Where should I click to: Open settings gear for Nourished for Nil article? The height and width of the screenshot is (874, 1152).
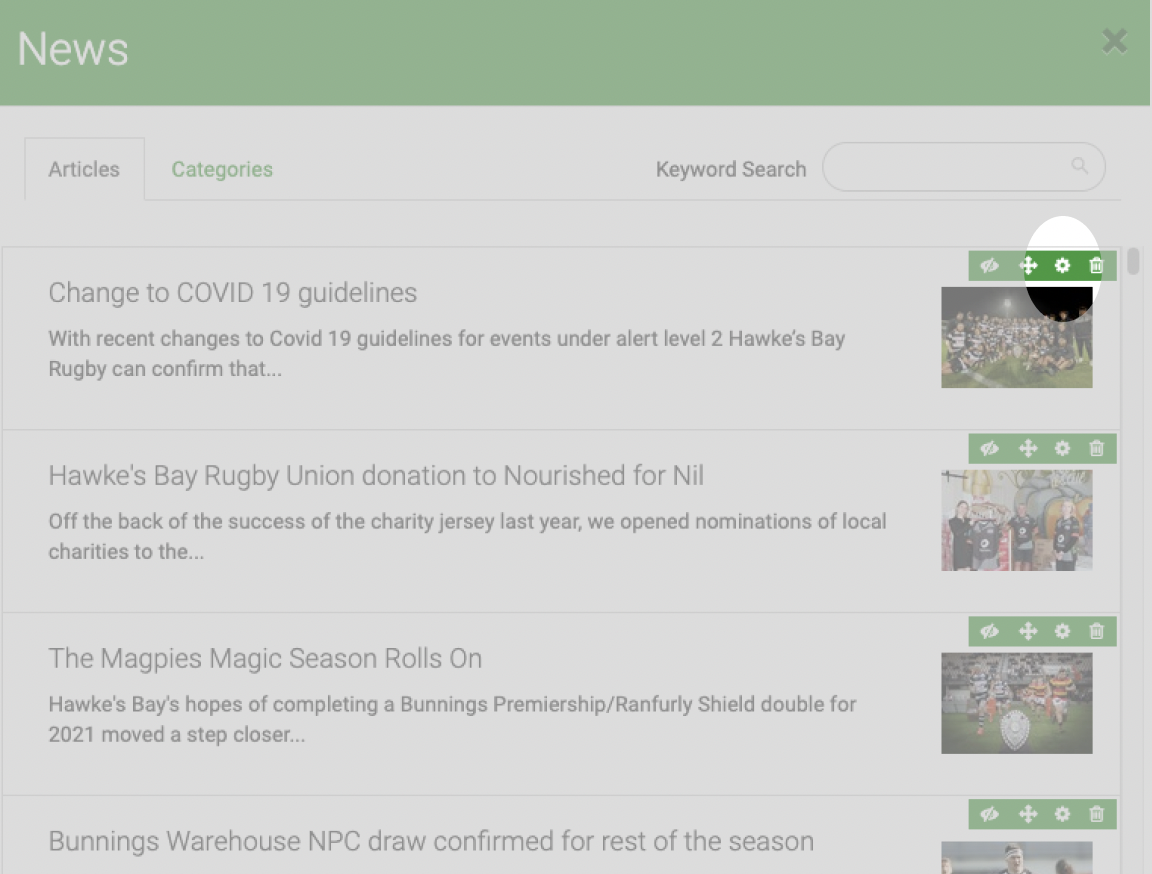[1062, 449]
